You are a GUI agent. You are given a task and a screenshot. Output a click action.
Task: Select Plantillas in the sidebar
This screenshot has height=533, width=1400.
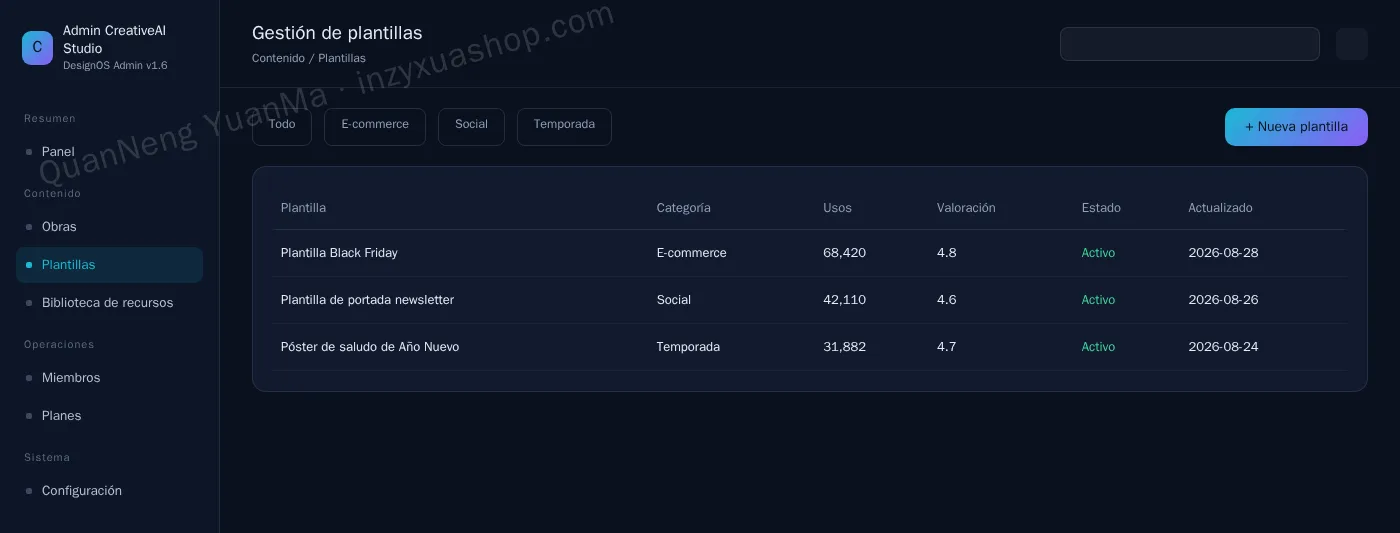(x=109, y=265)
